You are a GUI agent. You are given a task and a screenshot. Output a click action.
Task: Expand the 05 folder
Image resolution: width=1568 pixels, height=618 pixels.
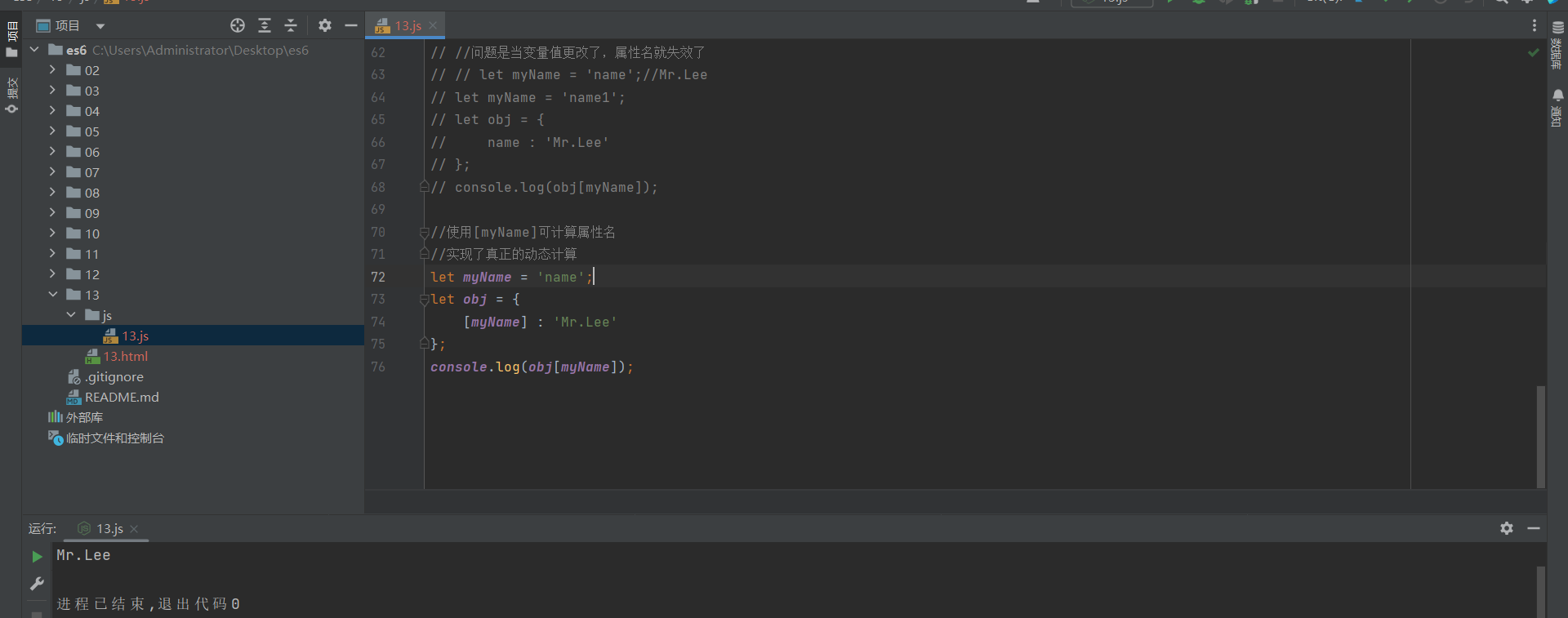52,131
